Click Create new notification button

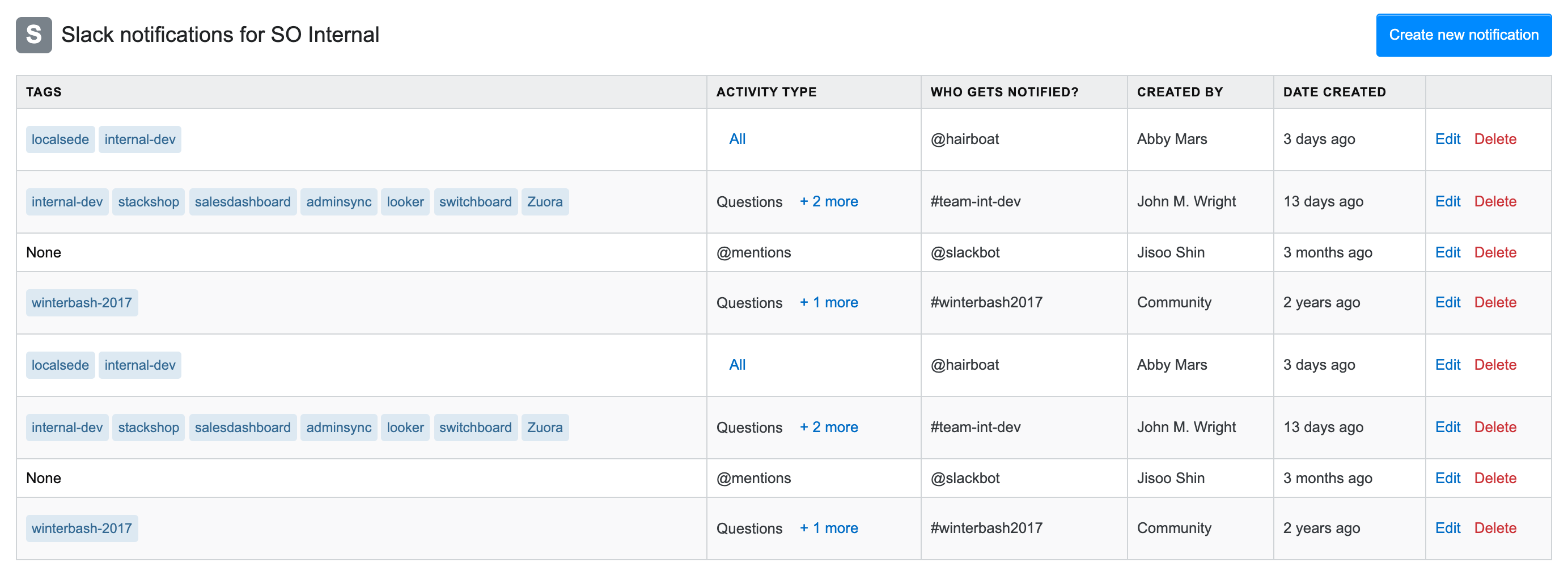point(1463,35)
